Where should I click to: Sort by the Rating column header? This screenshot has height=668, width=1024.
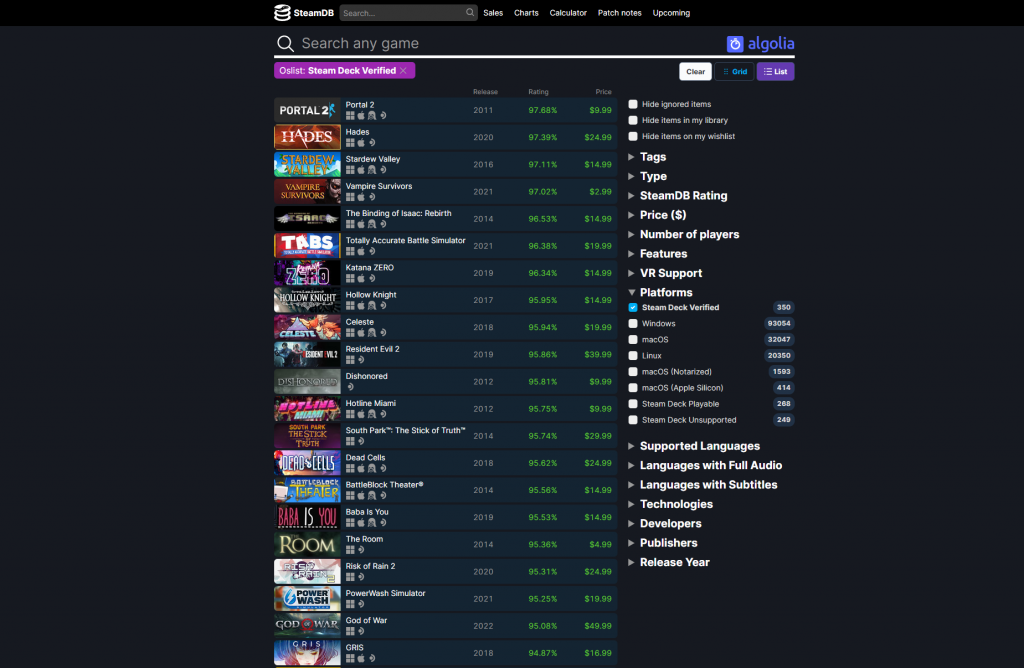(x=538, y=92)
